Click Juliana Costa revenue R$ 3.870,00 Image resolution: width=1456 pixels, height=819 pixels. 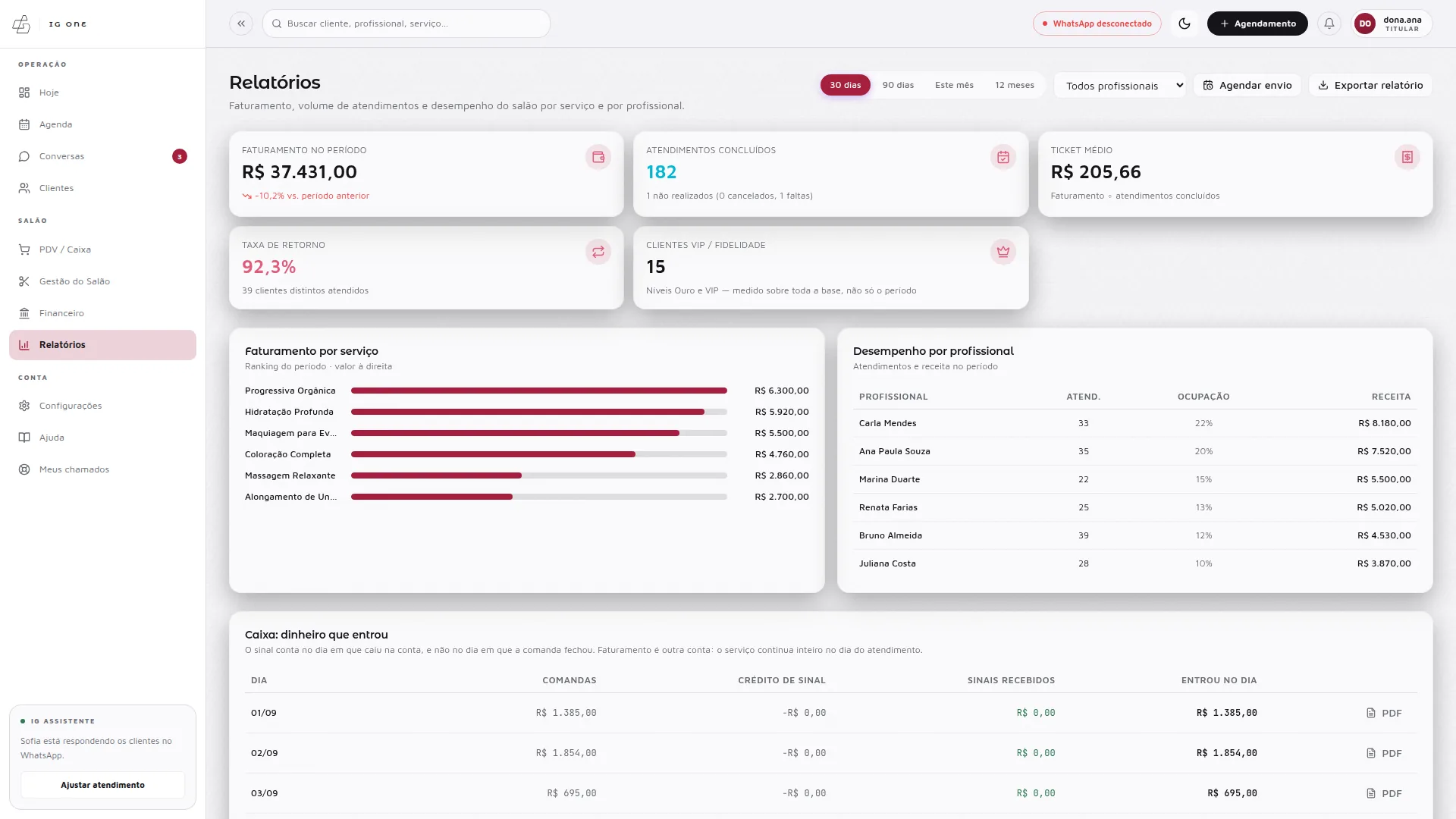pyautogui.click(x=1384, y=563)
